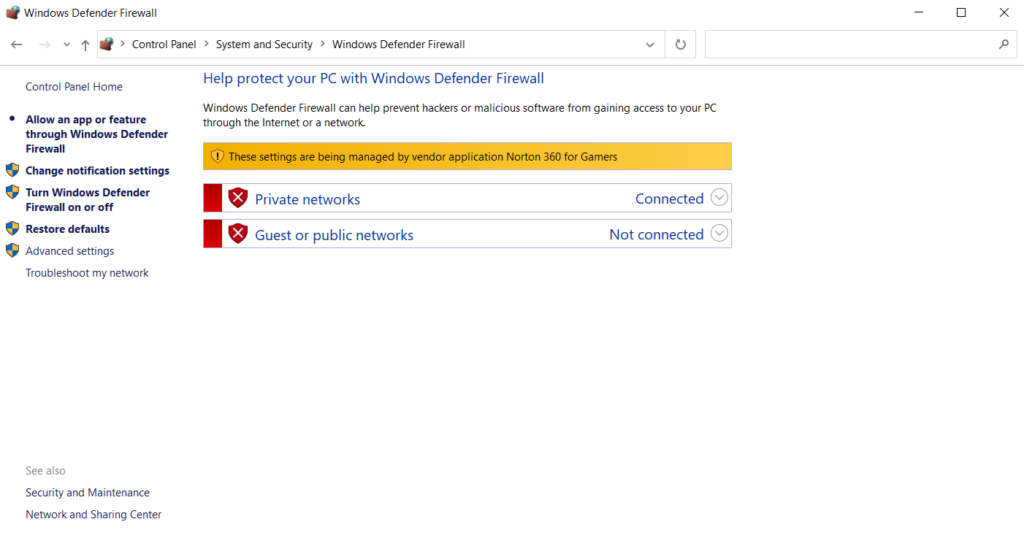Screen dimensions: 1024x538
Task: Click the firewall icon in address bar
Action: point(106,44)
